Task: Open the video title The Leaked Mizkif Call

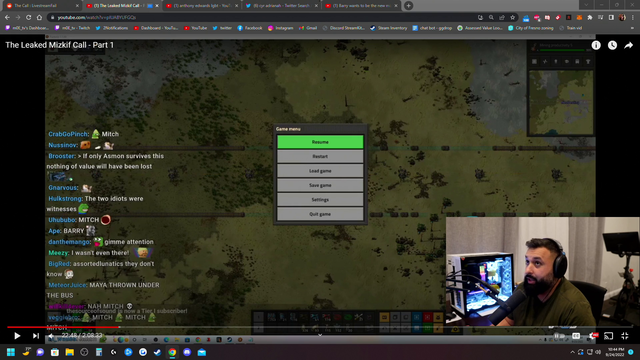Action: click(x=60, y=45)
